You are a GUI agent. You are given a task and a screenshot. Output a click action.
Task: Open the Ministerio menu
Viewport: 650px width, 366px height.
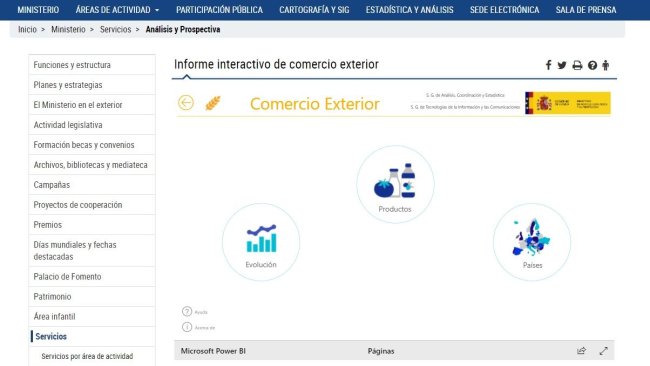click(x=38, y=10)
